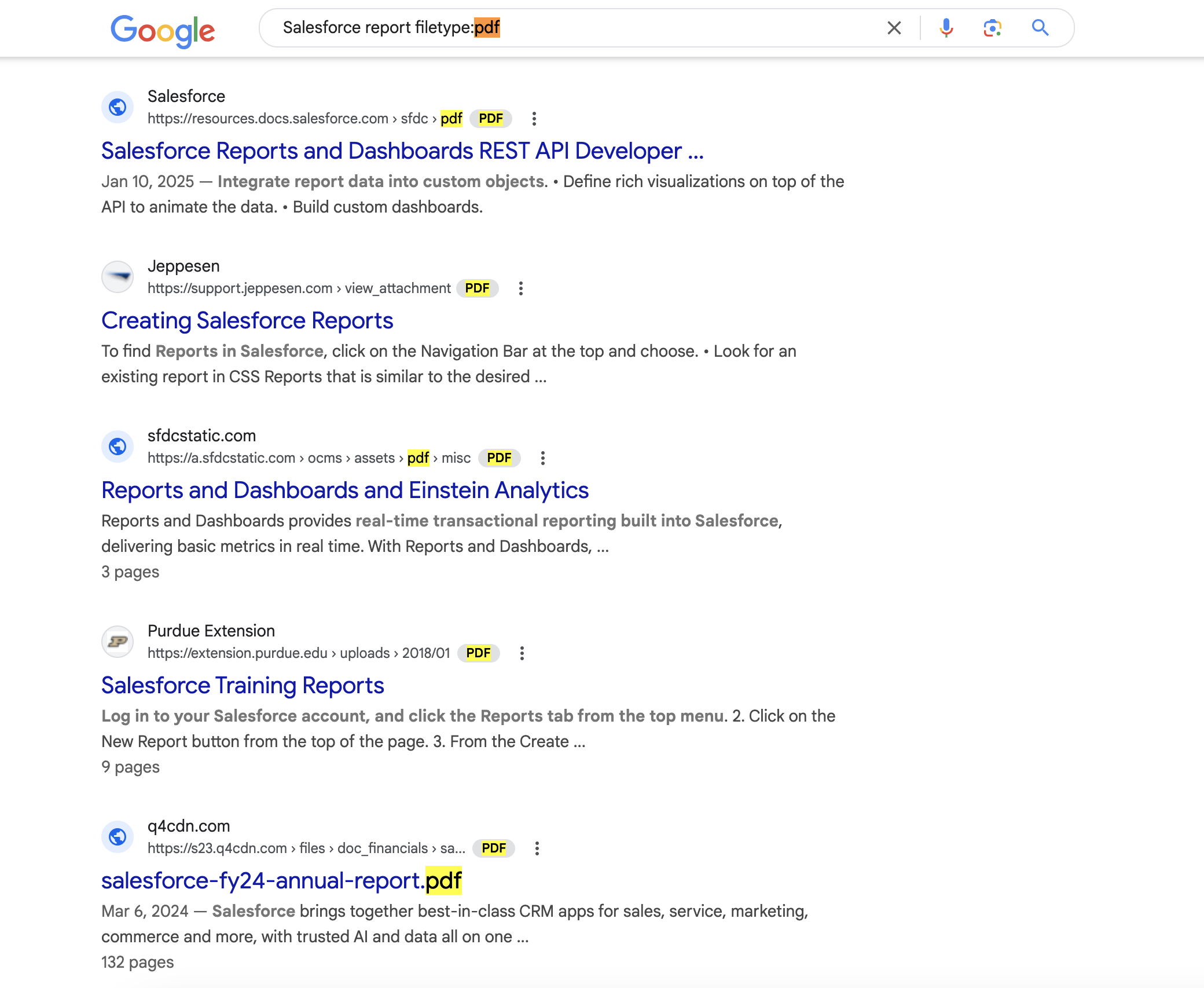1204x988 pixels.
Task: Click the '9 pages' text
Action: pyautogui.click(x=130, y=767)
